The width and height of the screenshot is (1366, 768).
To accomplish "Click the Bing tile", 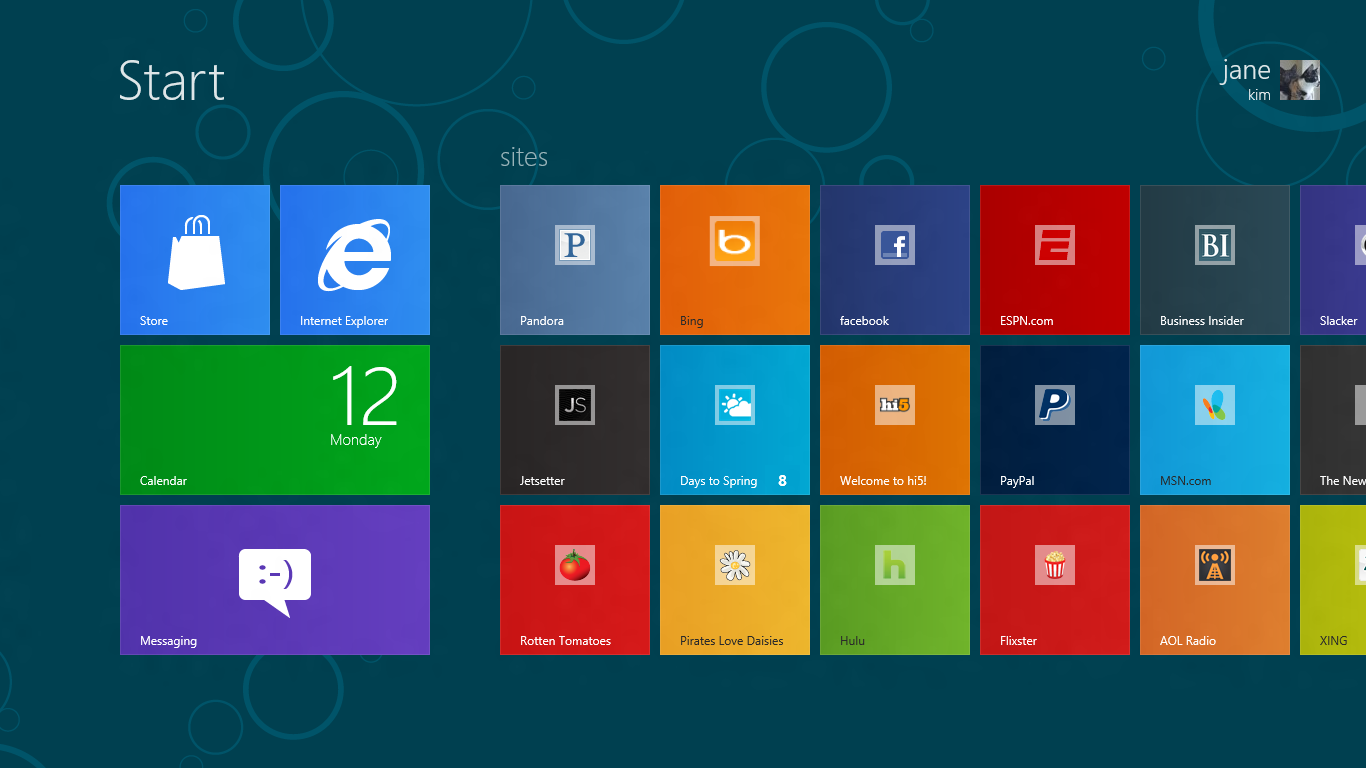I will pyautogui.click(x=735, y=260).
